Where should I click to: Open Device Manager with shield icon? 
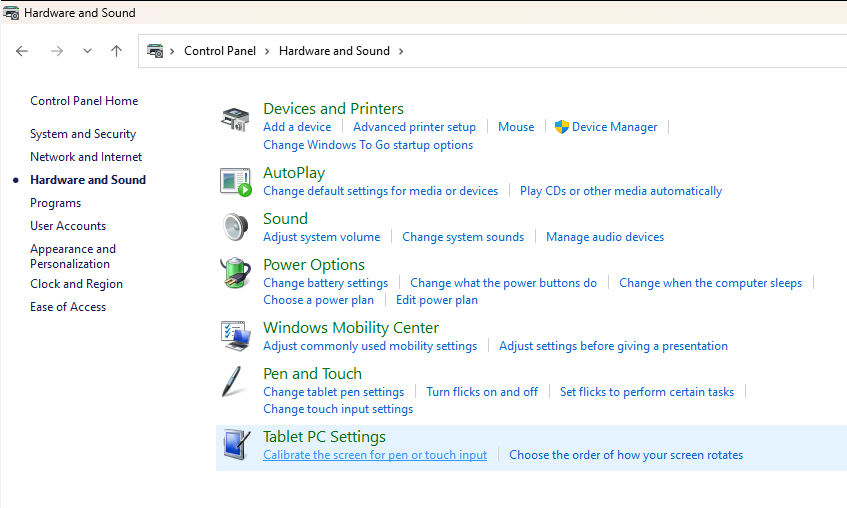pyautogui.click(x=614, y=127)
